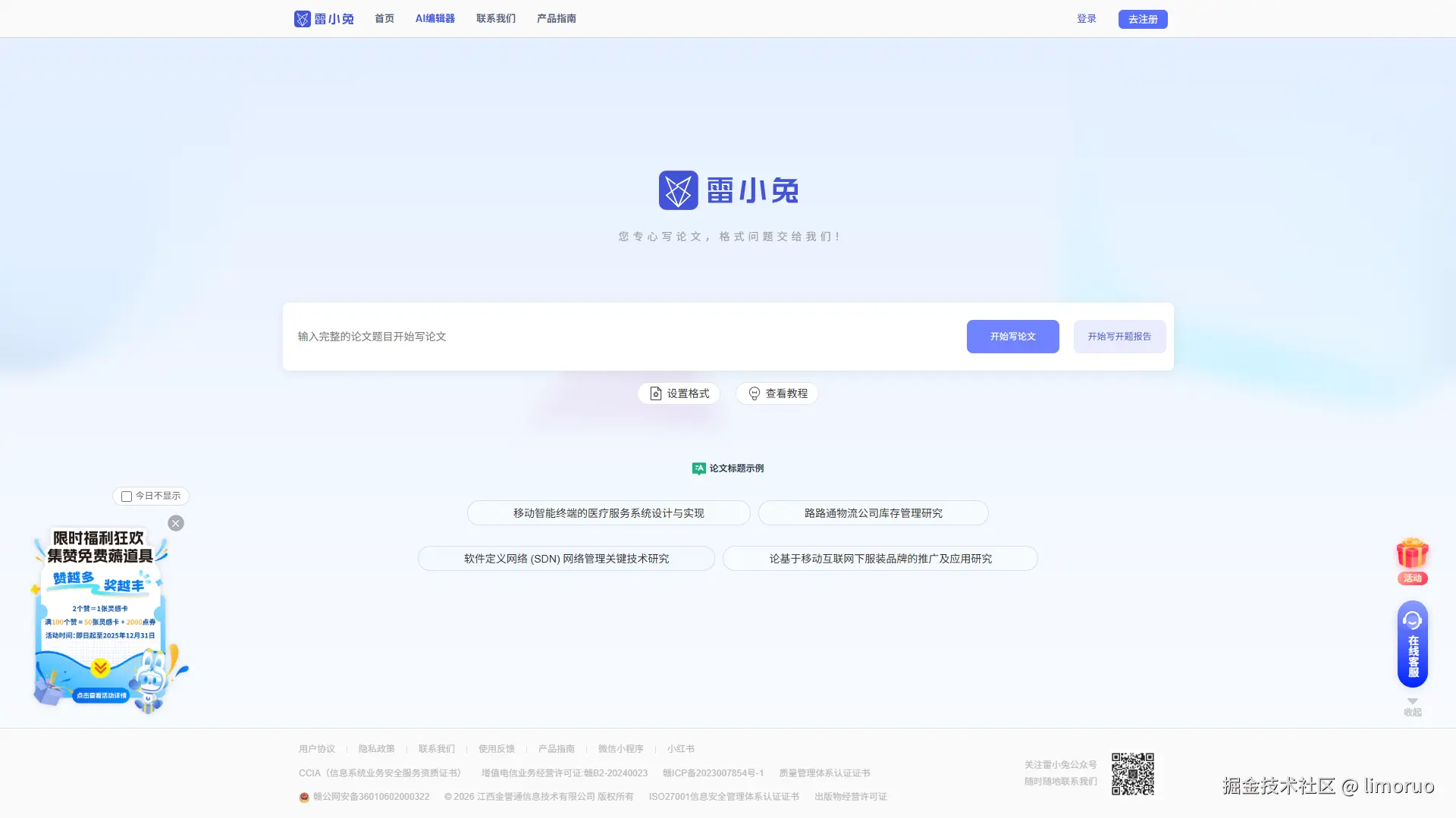Image resolution: width=1456 pixels, height=818 pixels.
Task: Click the 登录 login link
Action: [x=1086, y=19]
